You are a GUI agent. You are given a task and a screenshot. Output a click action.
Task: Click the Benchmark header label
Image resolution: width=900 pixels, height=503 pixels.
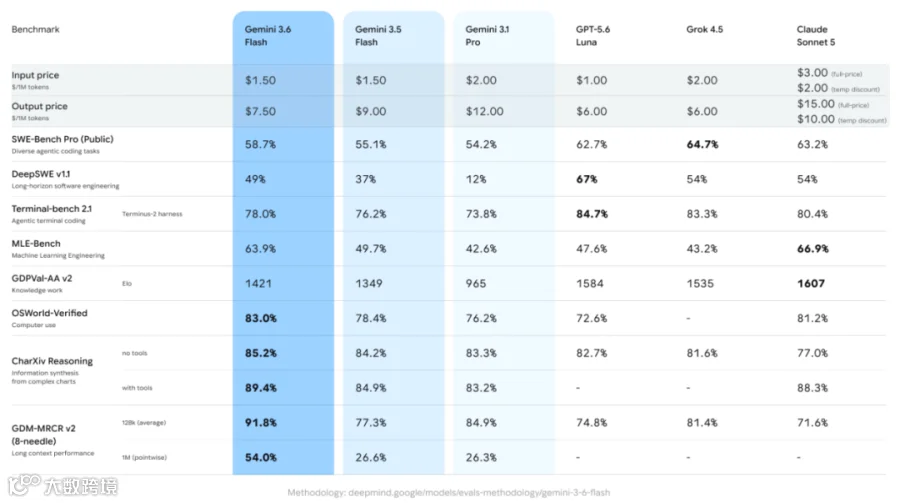(36, 29)
